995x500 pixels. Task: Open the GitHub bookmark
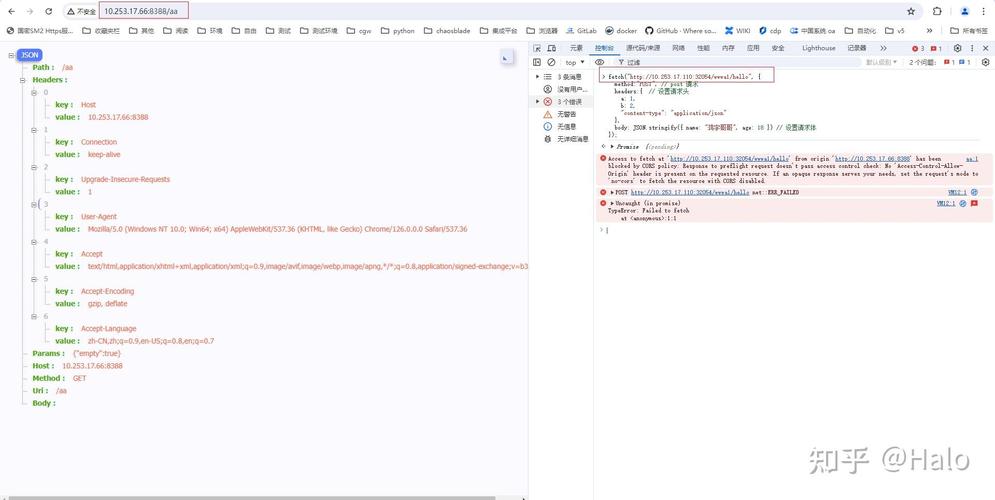(680, 30)
